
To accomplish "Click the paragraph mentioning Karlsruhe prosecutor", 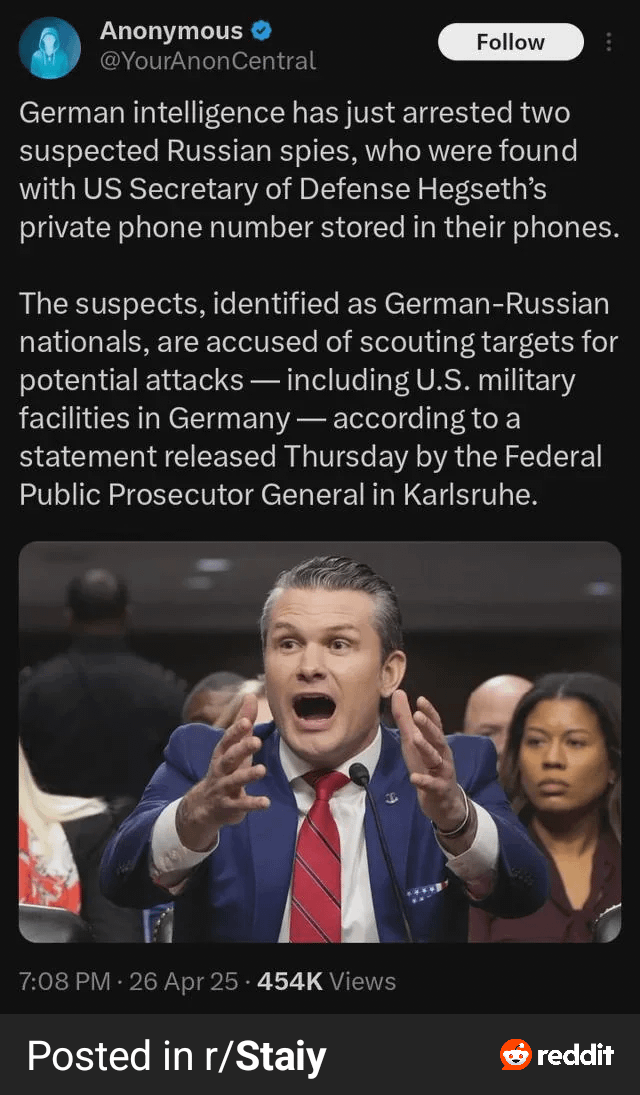I will (319, 399).
